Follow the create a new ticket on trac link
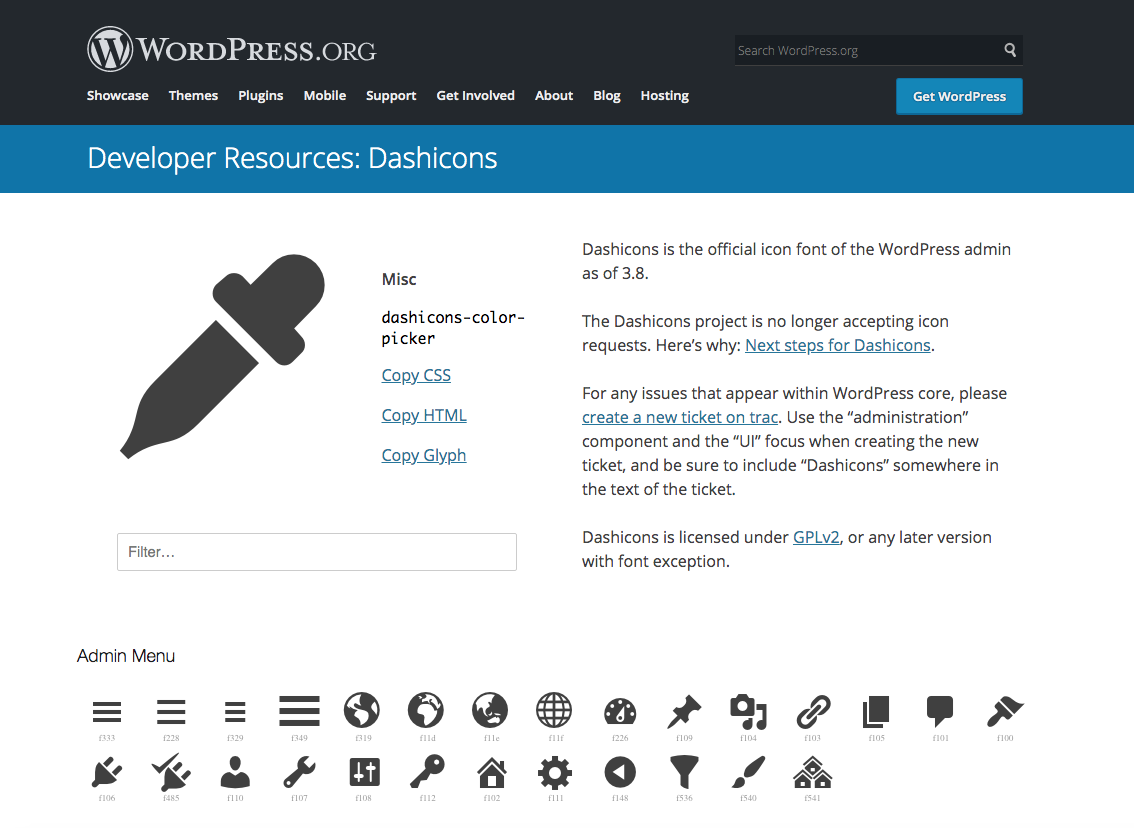1134x828 pixels. pos(680,417)
